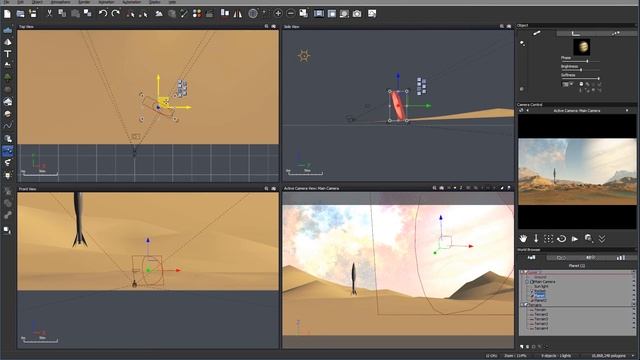Select Sun light in World Browser
The image size is (640, 360).
[x=541, y=287]
